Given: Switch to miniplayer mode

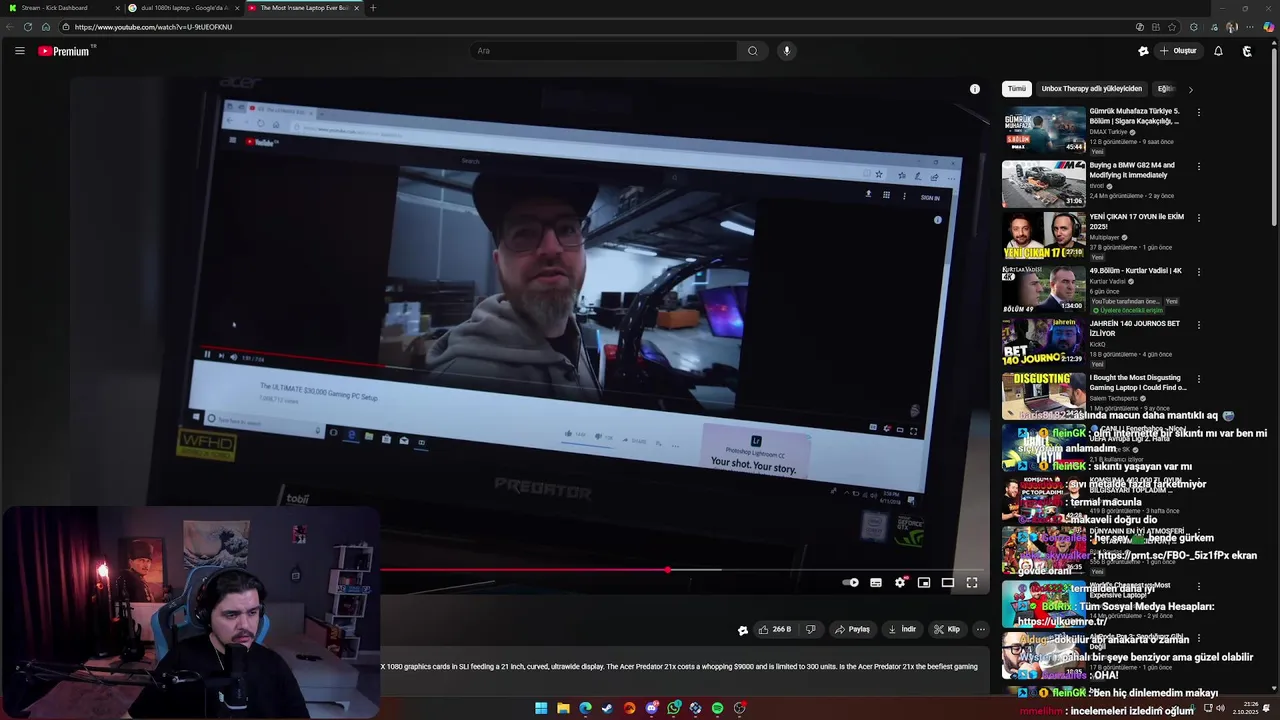Looking at the screenshot, I should point(924,583).
